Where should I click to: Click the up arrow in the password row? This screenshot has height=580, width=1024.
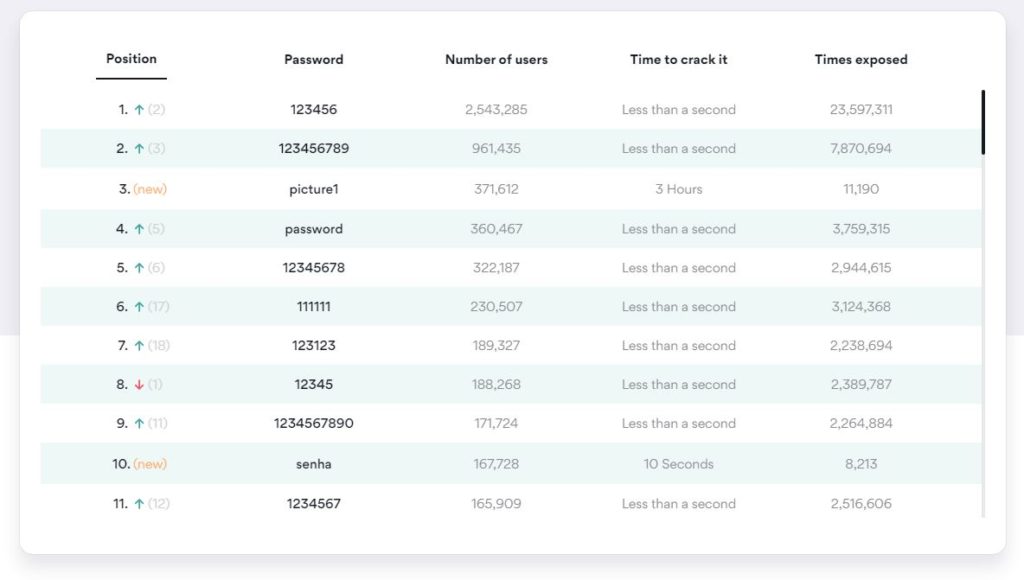click(x=138, y=229)
